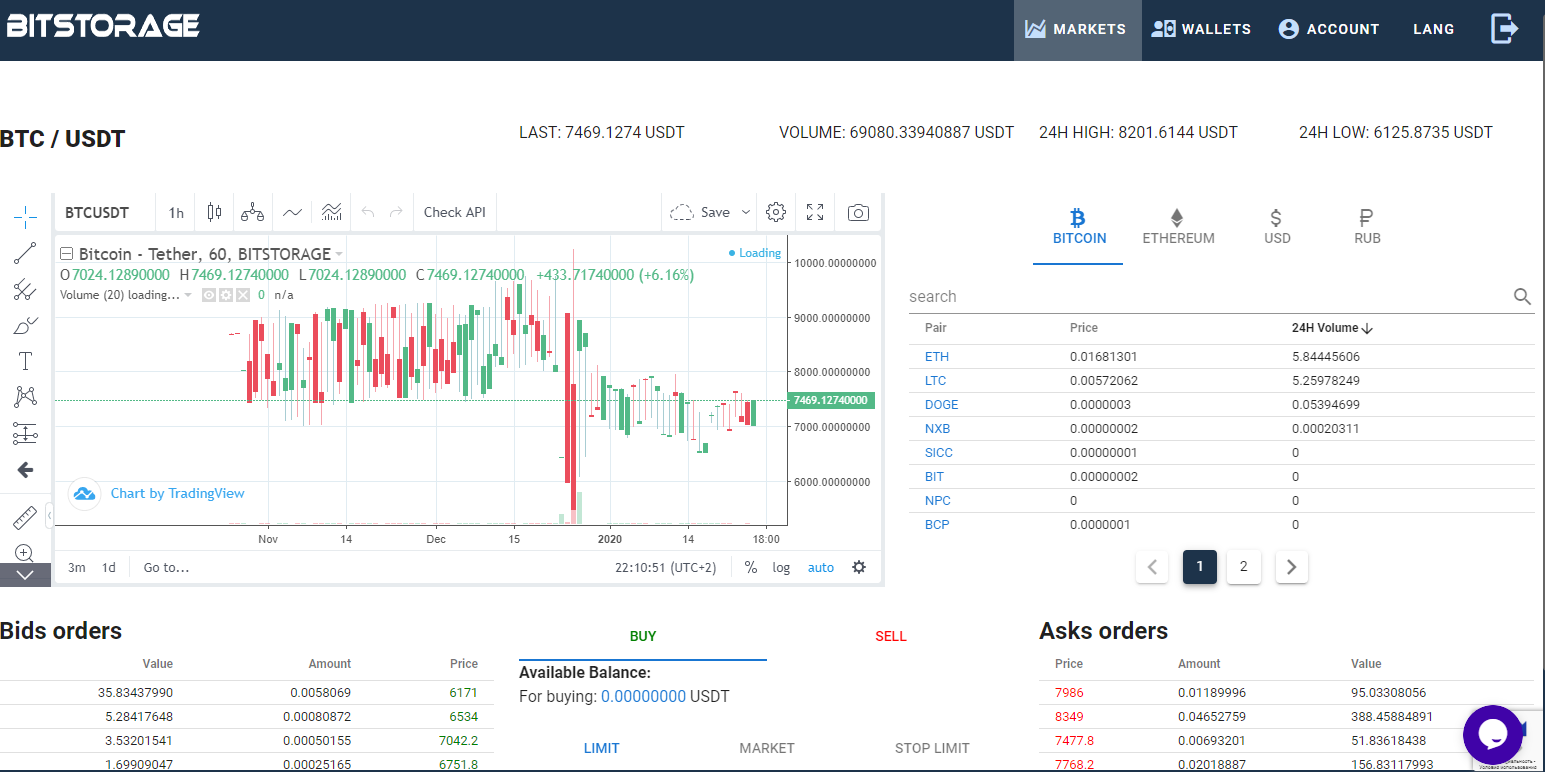Open the compare symbols tool
Image resolution: width=1545 pixels, height=772 pixels.
pyautogui.click(x=253, y=212)
